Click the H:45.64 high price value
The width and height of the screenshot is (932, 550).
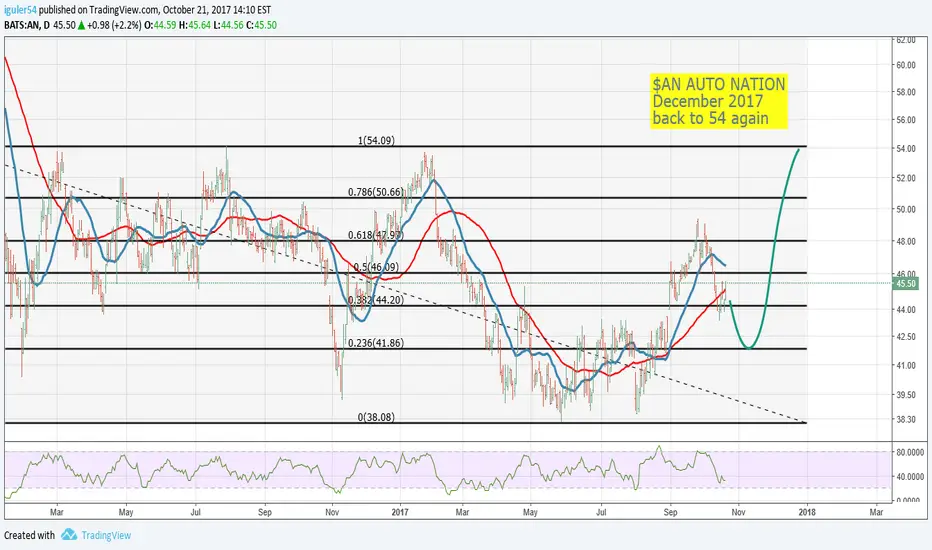(195, 25)
